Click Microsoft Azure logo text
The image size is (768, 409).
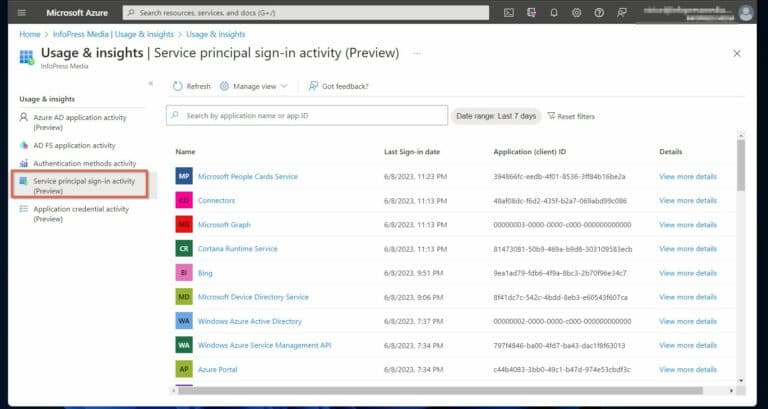tap(77, 13)
